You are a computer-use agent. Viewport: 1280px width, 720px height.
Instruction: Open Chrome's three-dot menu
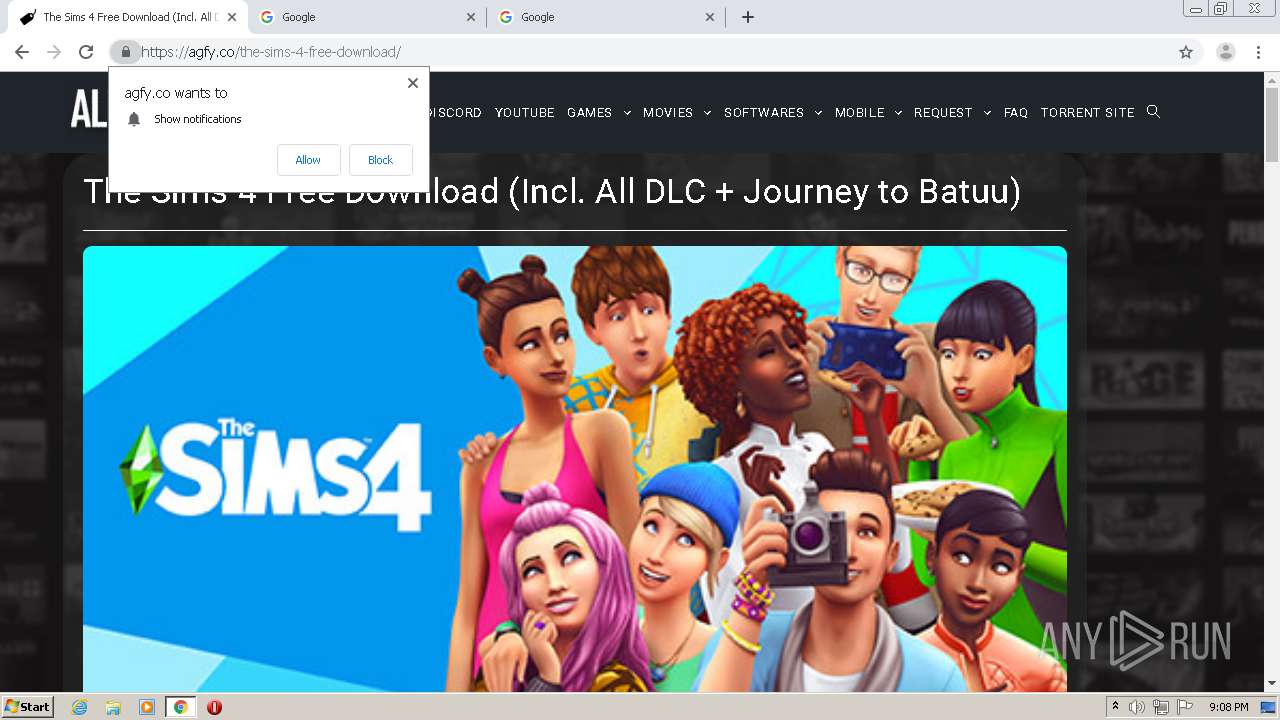(1258, 52)
